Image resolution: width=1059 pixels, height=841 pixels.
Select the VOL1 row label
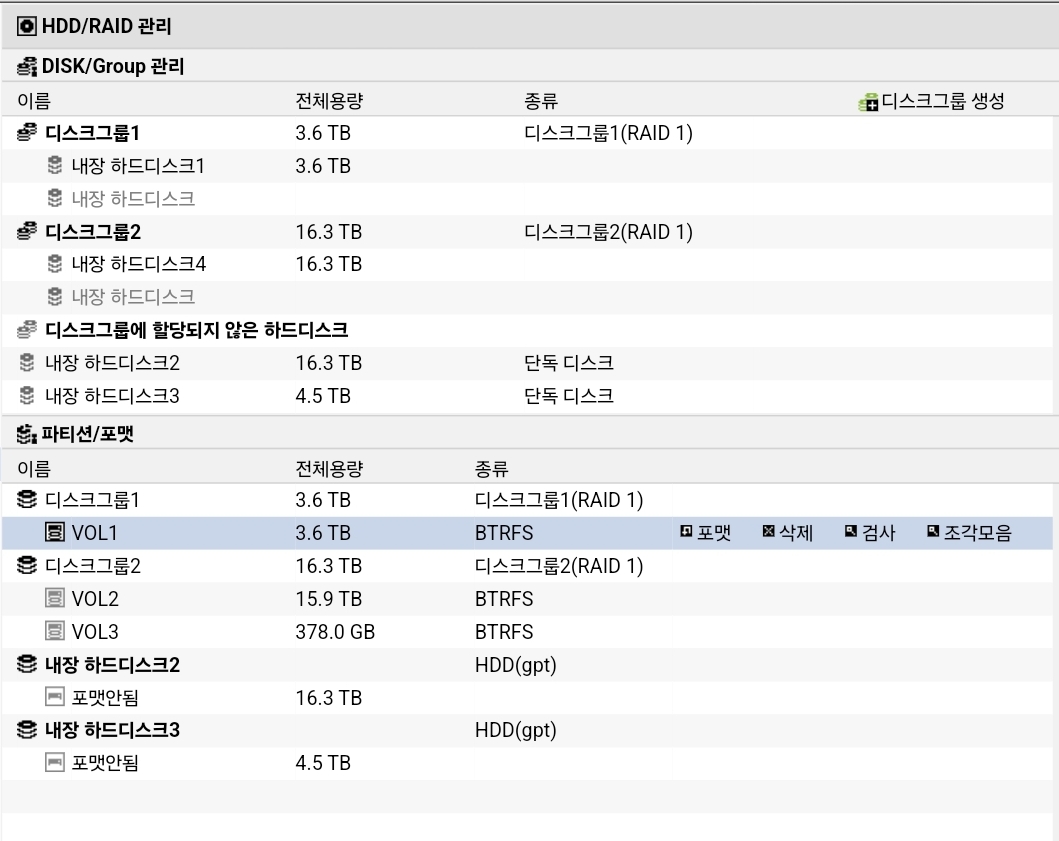tap(95, 534)
